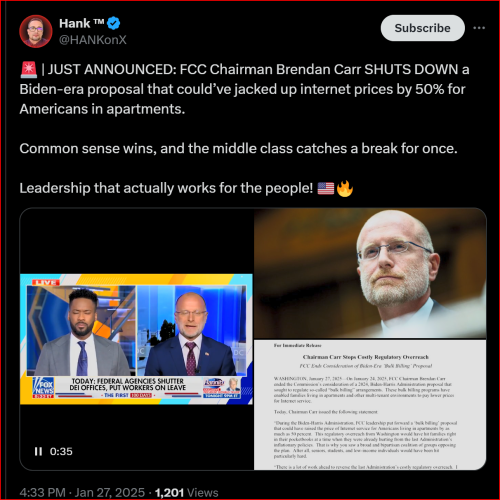Open the press release document image
This screenshot has height=500, width=500.
(370, 405)
